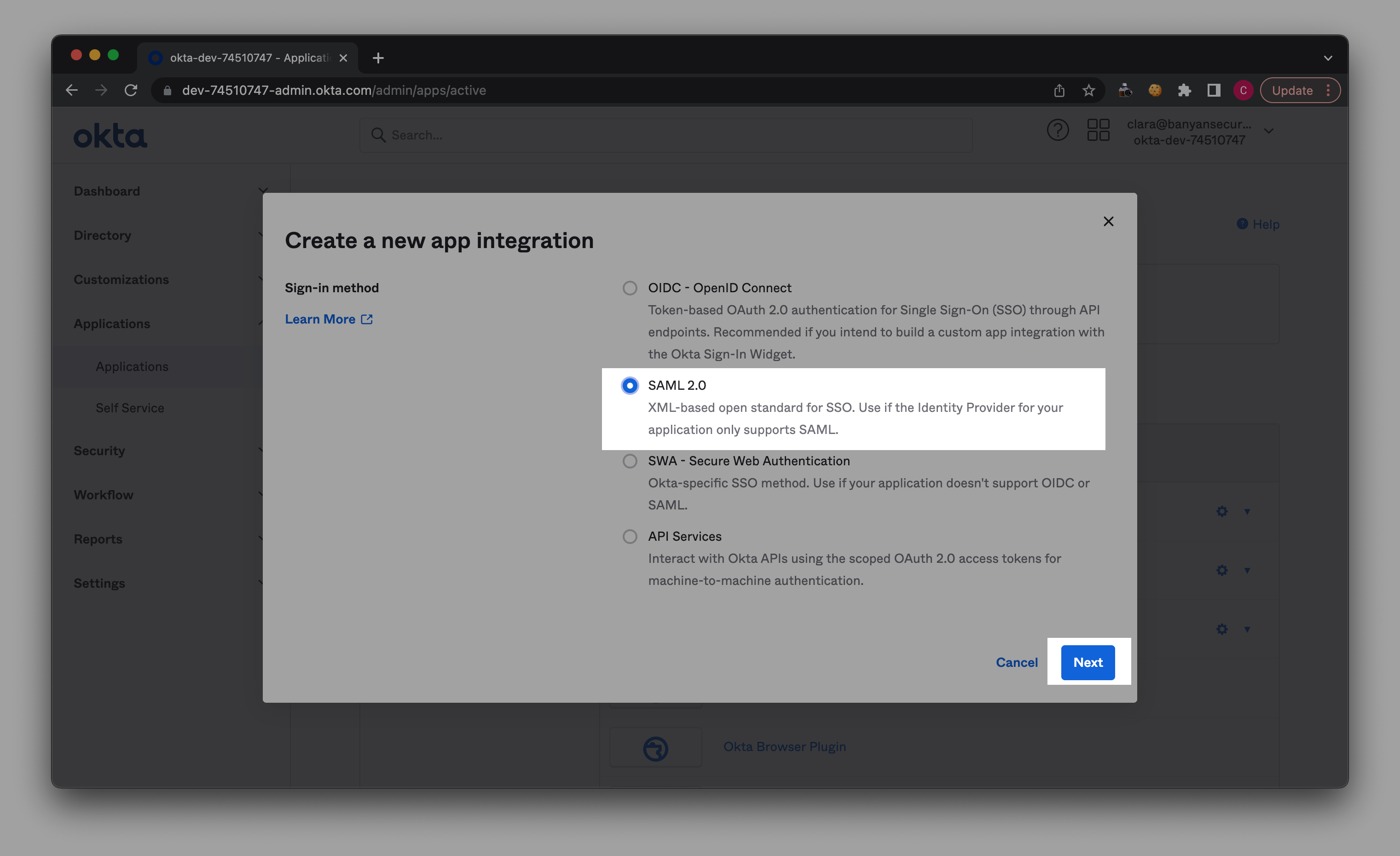Click the Next button
The width and height of the screenshot is (1400, 856).
1088,662
